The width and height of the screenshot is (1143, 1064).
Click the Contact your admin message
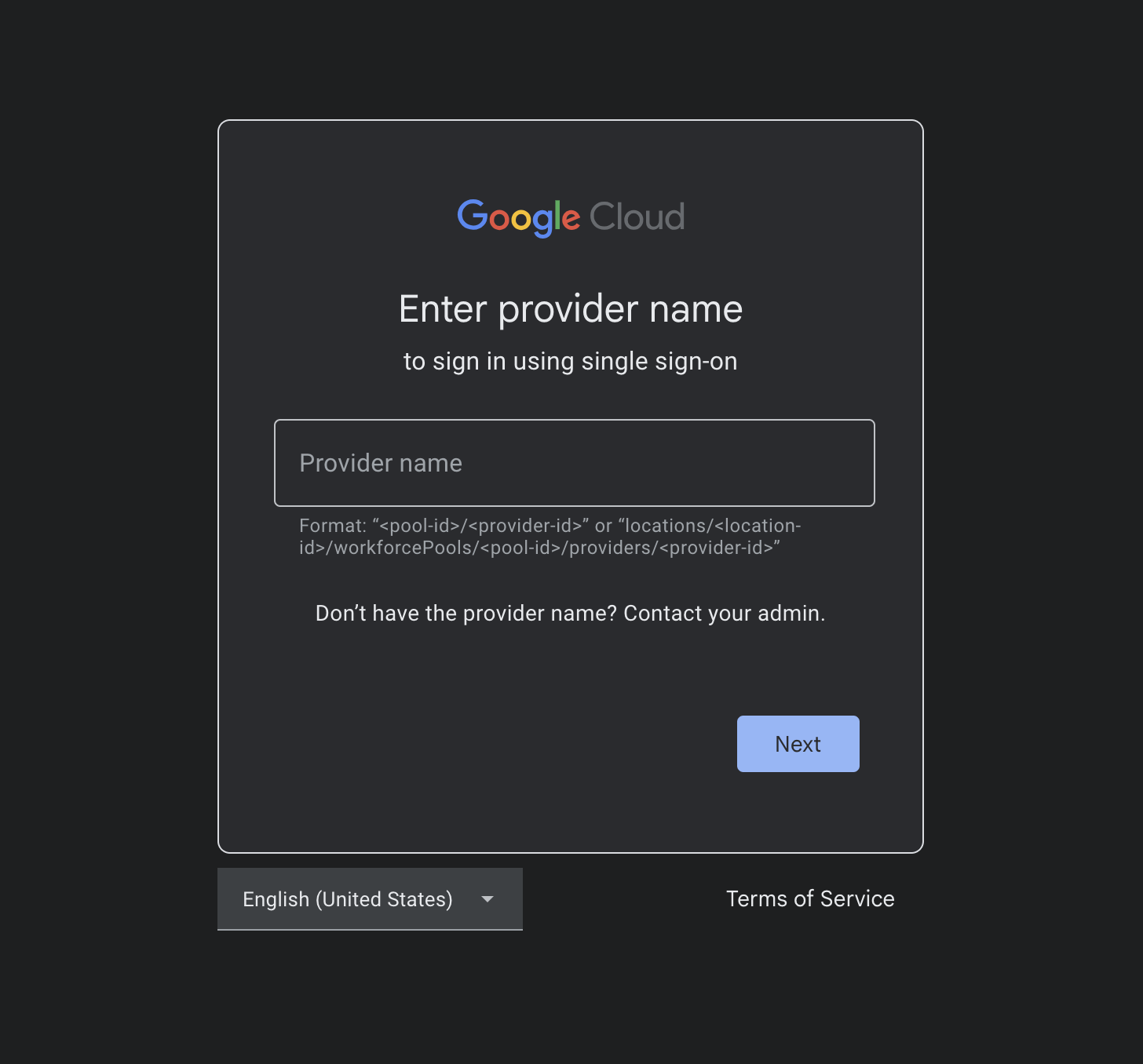(570, 613)
